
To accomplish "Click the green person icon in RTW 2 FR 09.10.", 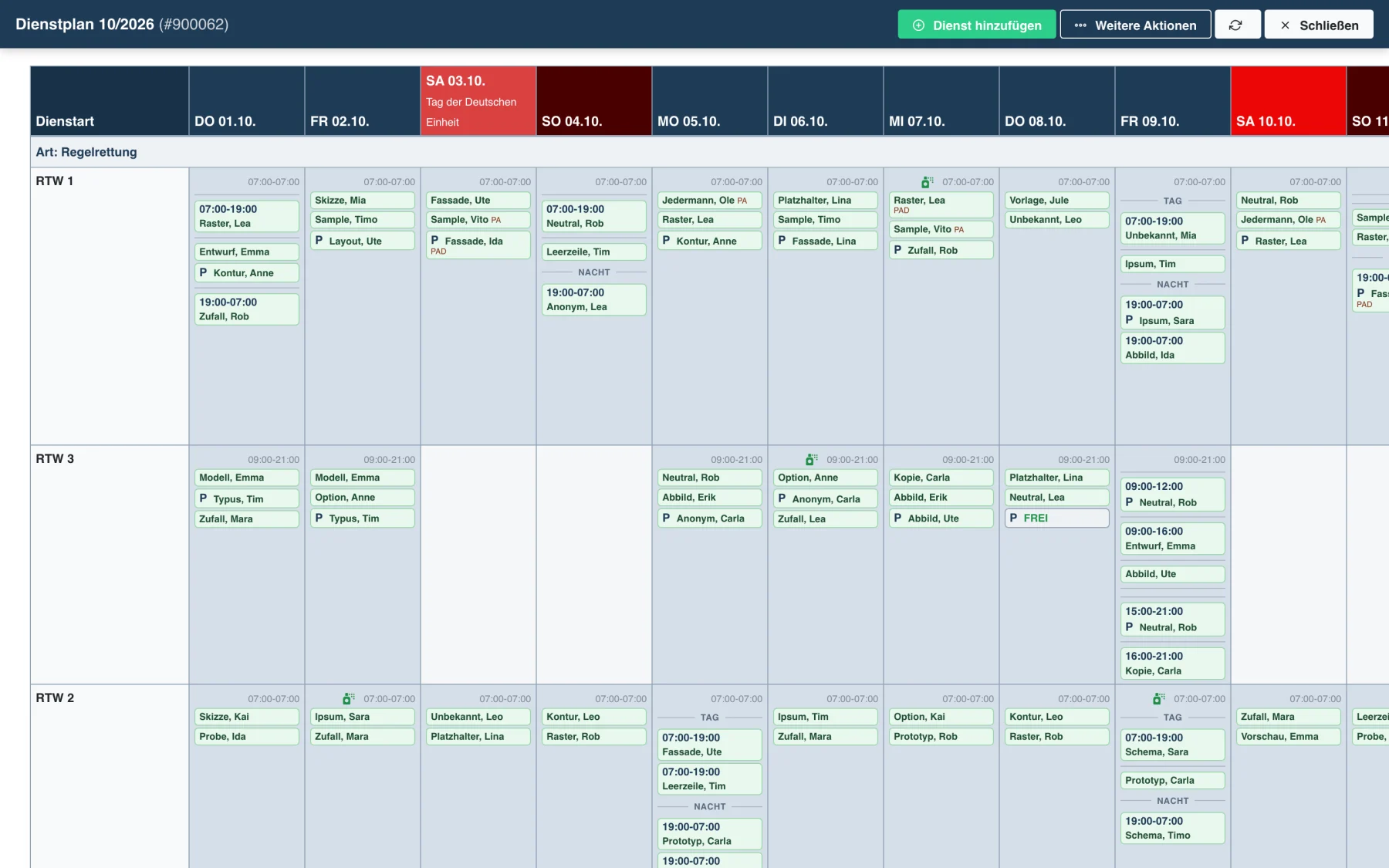I will (1158, 699).
